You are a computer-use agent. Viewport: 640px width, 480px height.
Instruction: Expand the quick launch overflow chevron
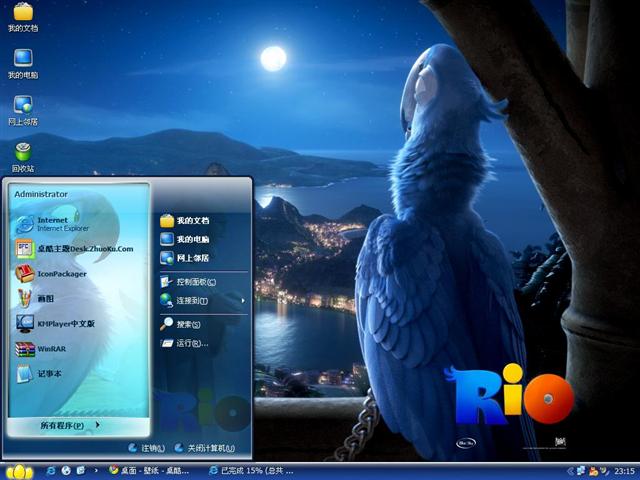point(96,471)
